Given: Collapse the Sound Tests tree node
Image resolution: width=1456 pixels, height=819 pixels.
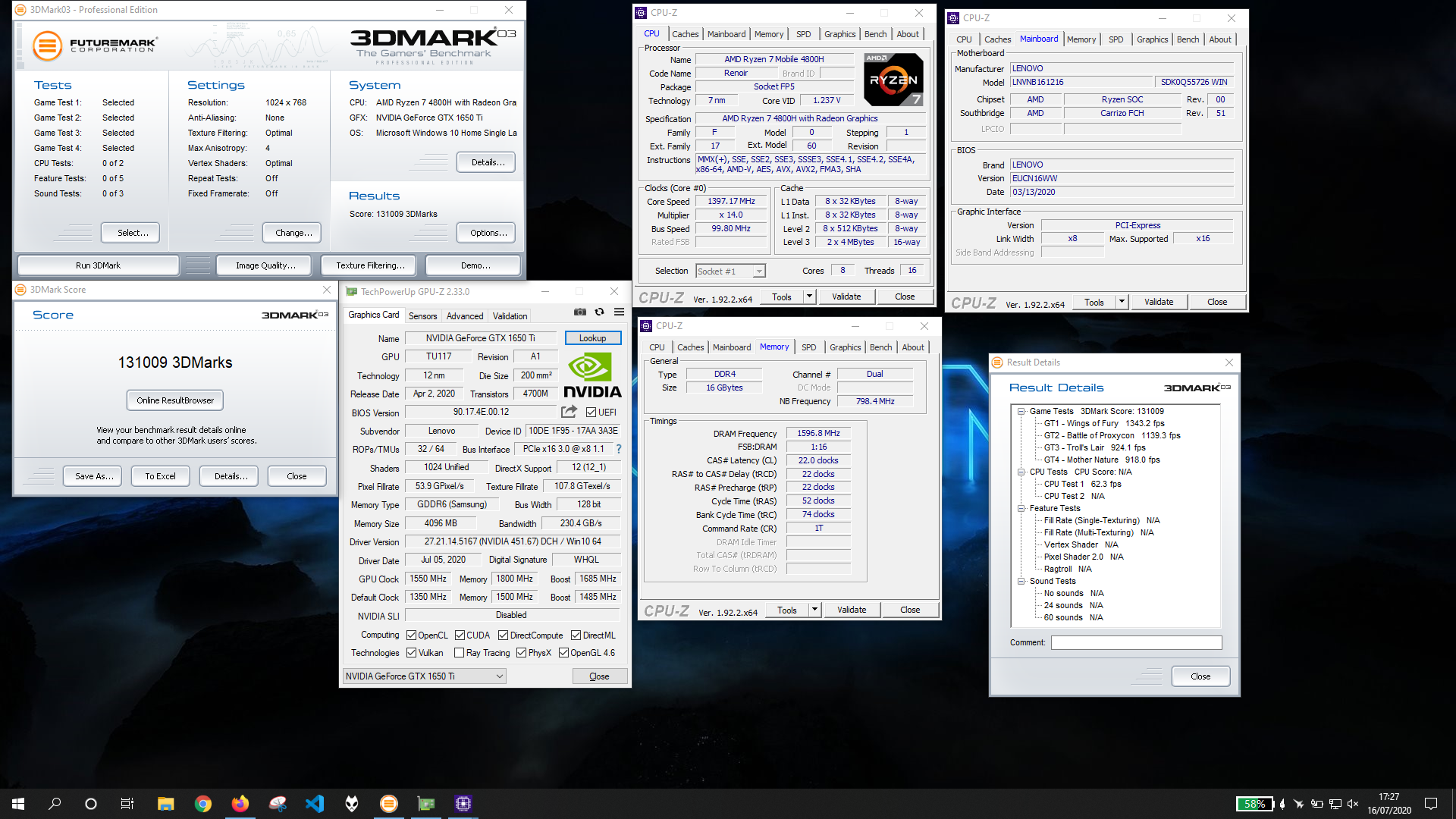Looking at the screenshot, I should [1021, 581].
